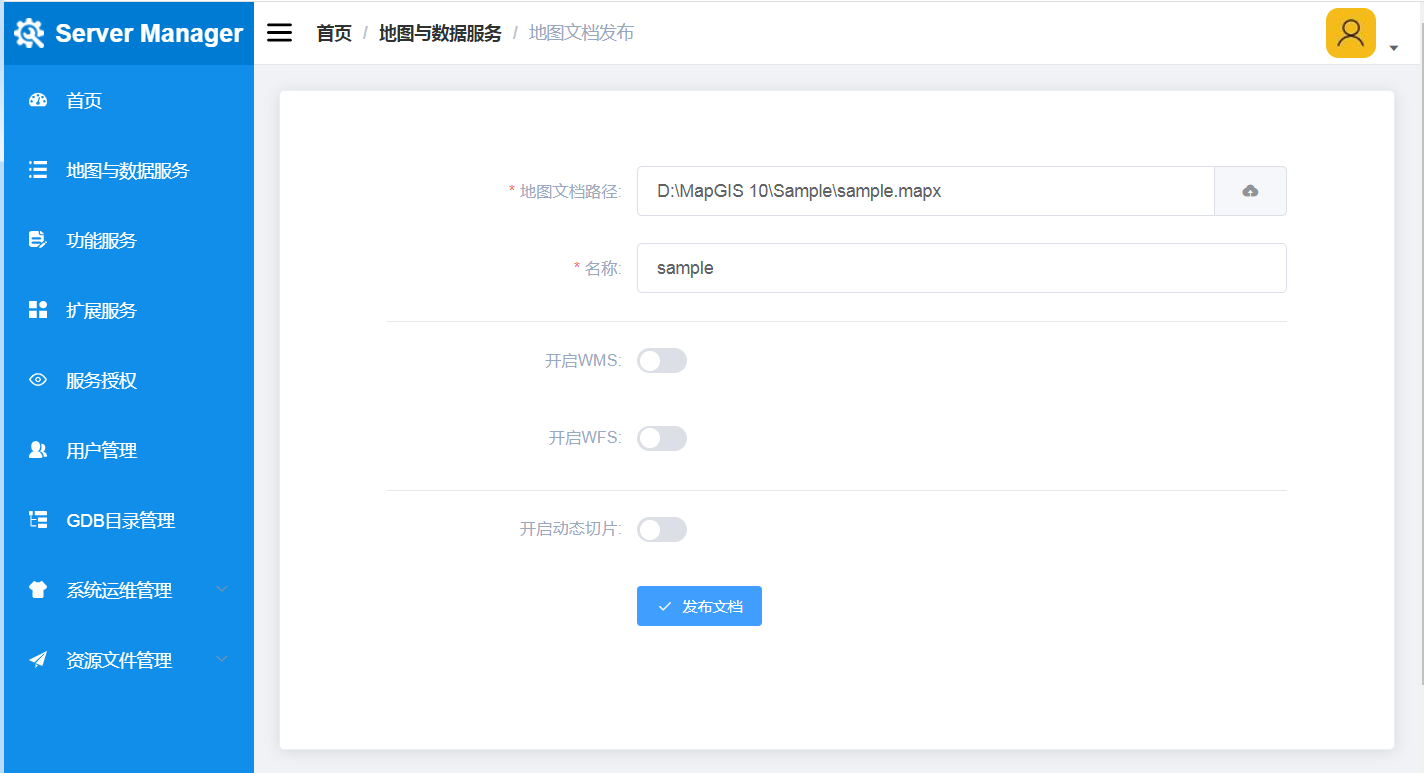Viewport: 1424px width, 773px height.
Task: Click the cloud upload browse icon
Action: tap(1250, 191)
